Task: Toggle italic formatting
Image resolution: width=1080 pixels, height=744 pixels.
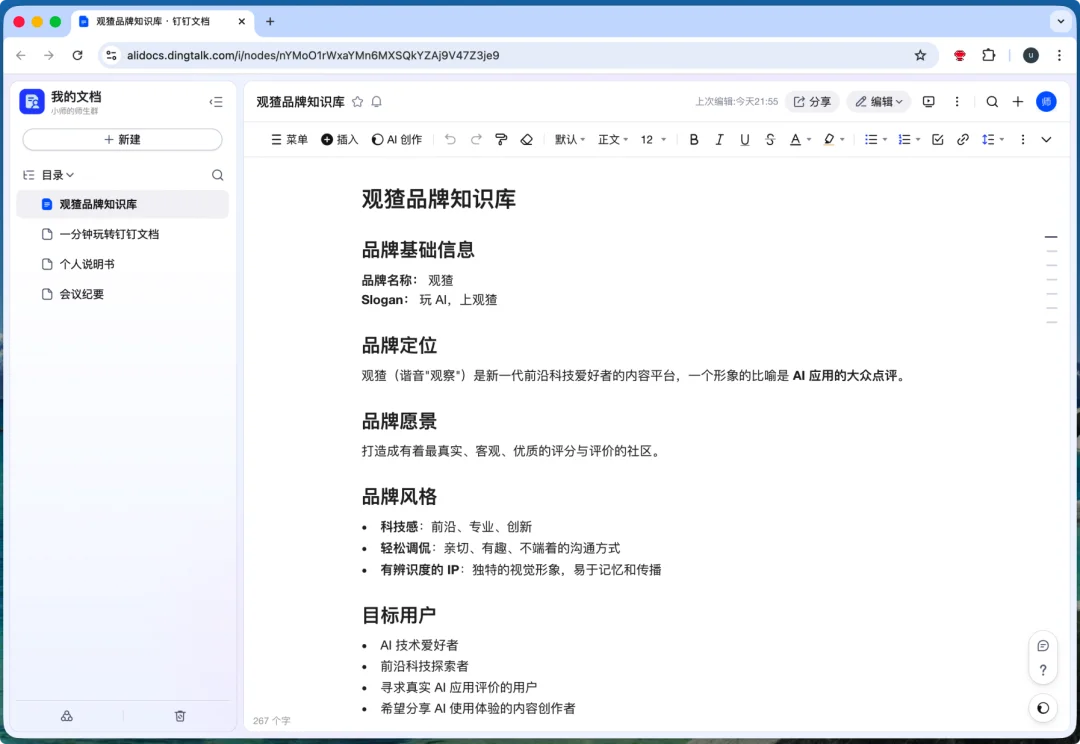Action: click(x=719, y=139)
